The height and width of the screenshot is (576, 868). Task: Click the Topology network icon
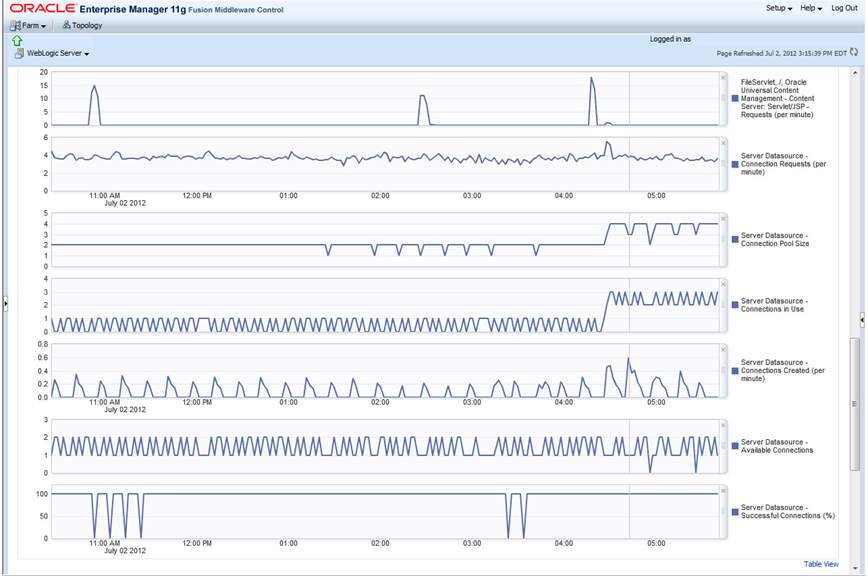pyautogui.click(x=66, y=25)
